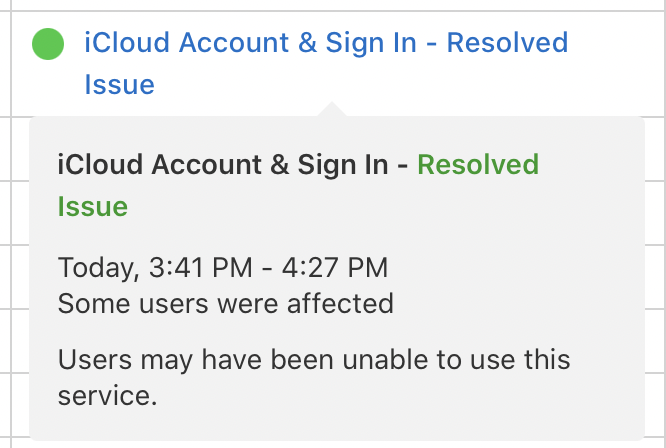This screenshot has width=666, height=448.
Task: Click the green Issue word in the popup
Action: click(93, 207)
